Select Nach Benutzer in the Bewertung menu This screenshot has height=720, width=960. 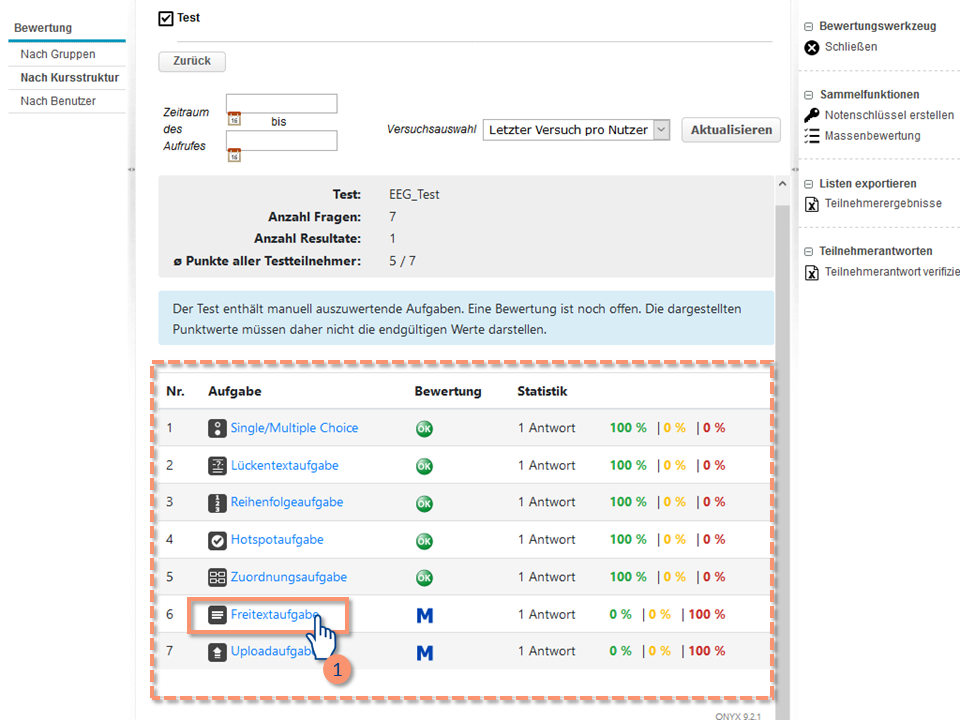pyautogui.click(x=58, y=101)
